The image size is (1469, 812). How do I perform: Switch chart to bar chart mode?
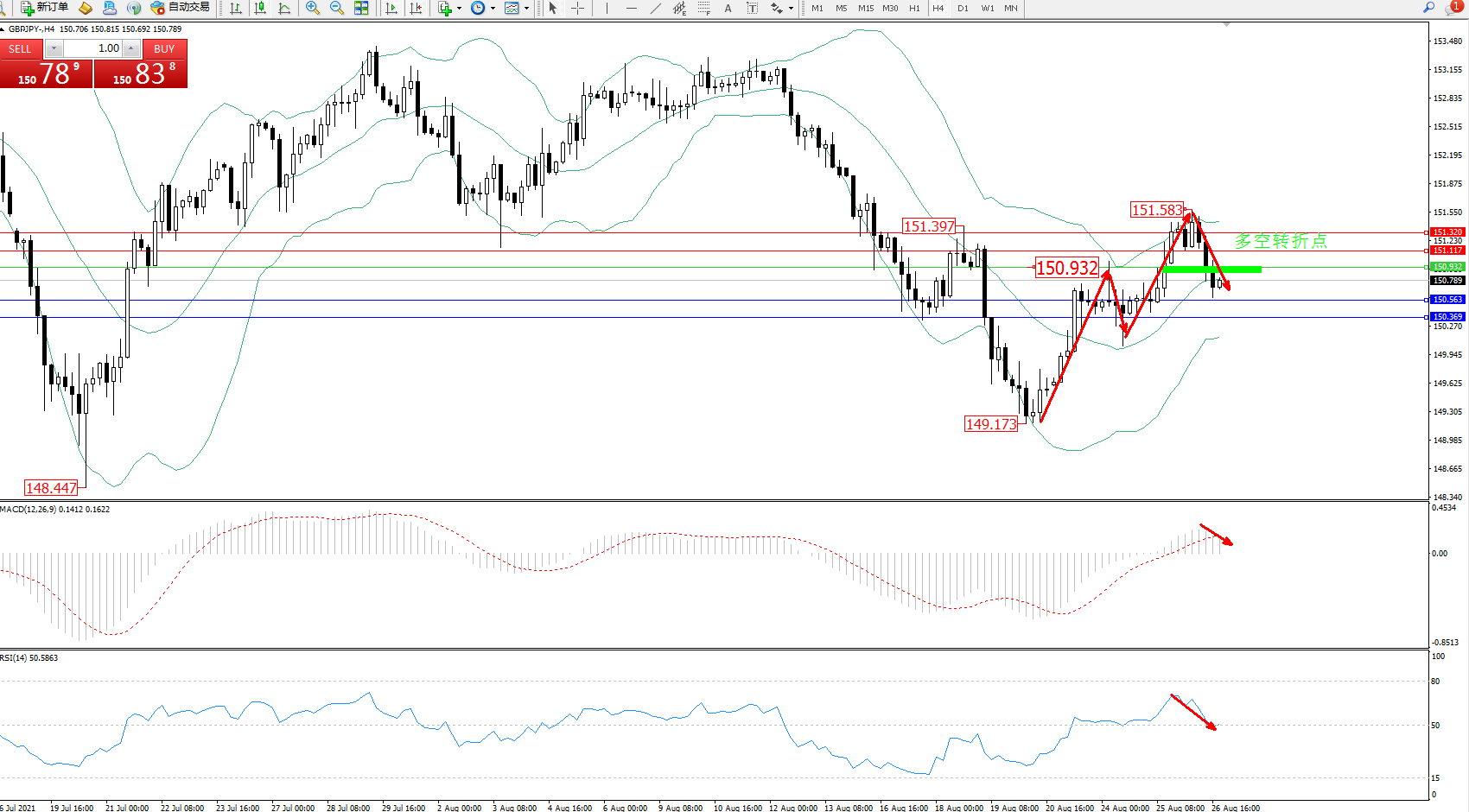tap(236, 8)
